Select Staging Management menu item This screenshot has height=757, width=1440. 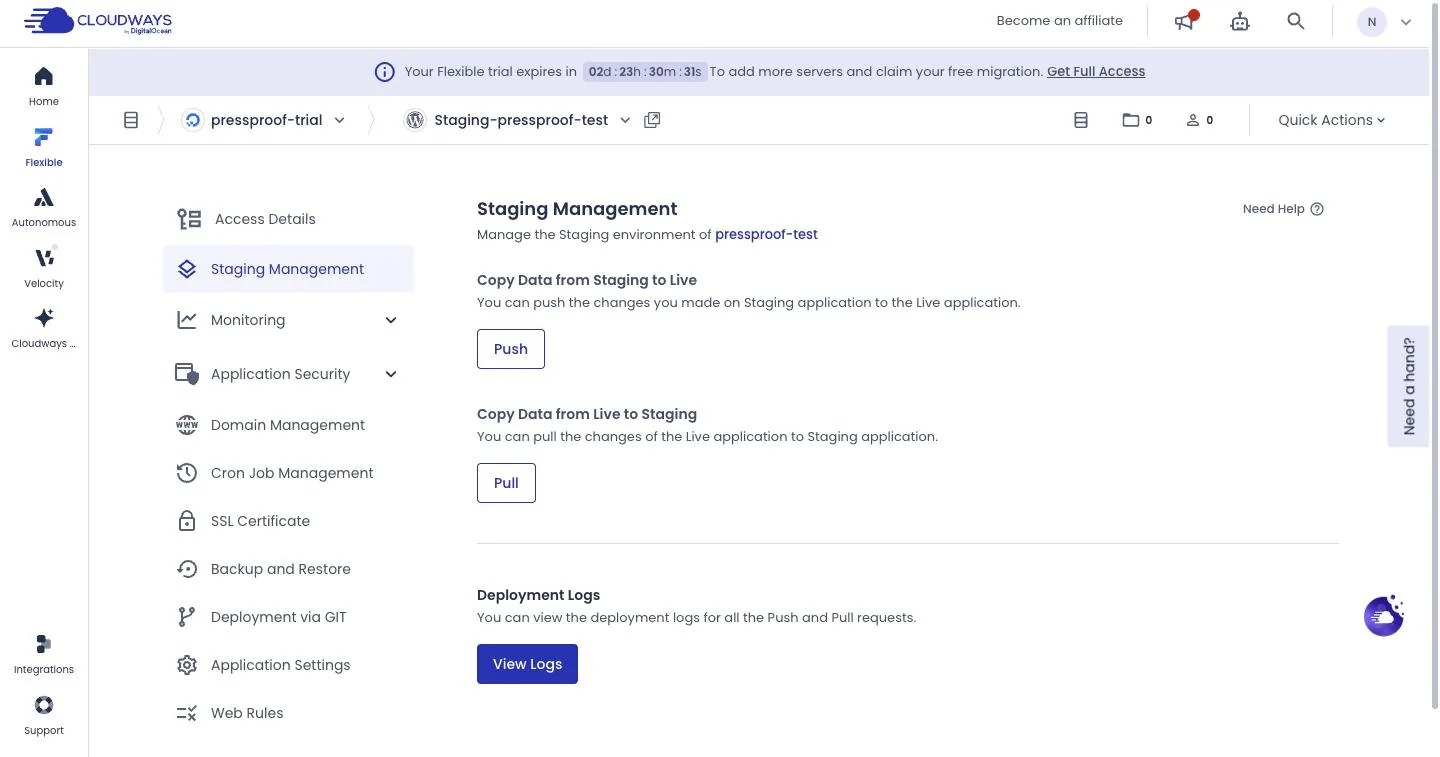(288, 269)
